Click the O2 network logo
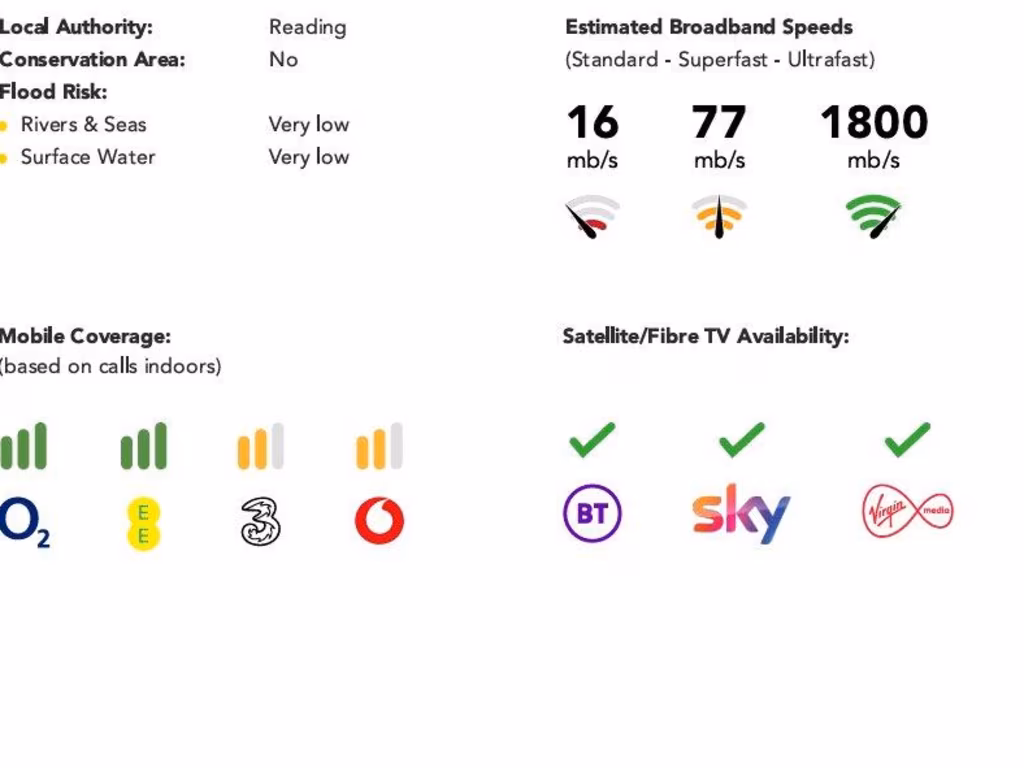The image size is (1024, 768). coord(24,522)
